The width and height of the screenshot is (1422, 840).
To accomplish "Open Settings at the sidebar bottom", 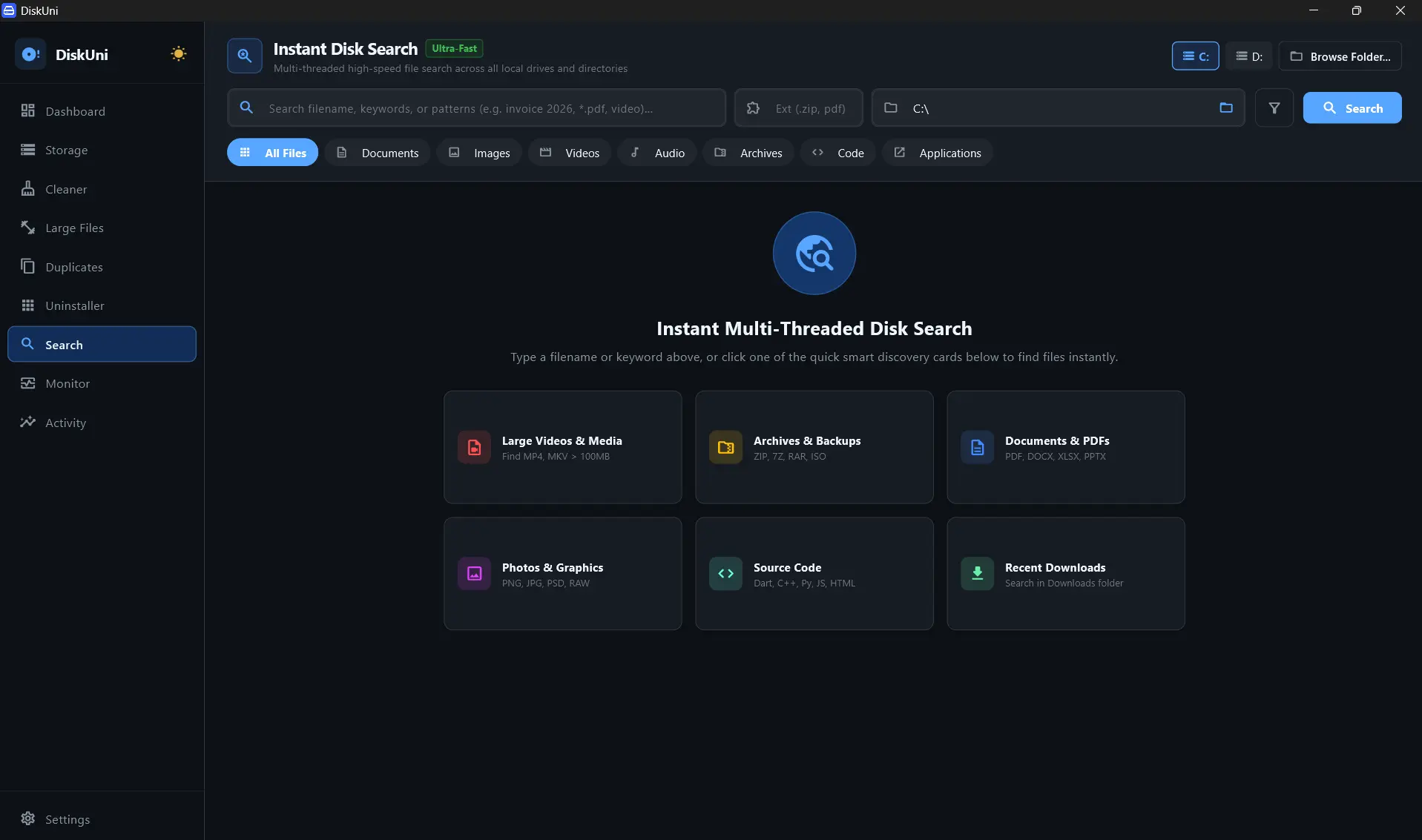I will coord(102,818).
